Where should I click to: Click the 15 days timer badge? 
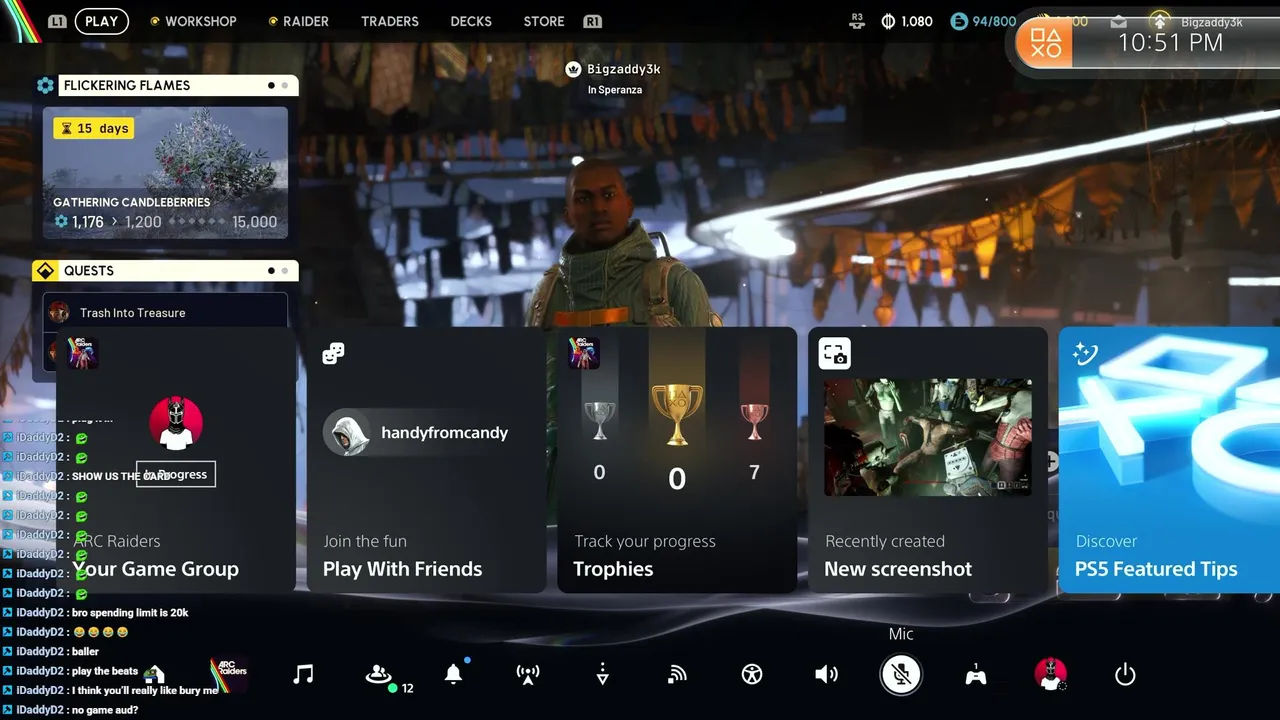click(94, 128)
